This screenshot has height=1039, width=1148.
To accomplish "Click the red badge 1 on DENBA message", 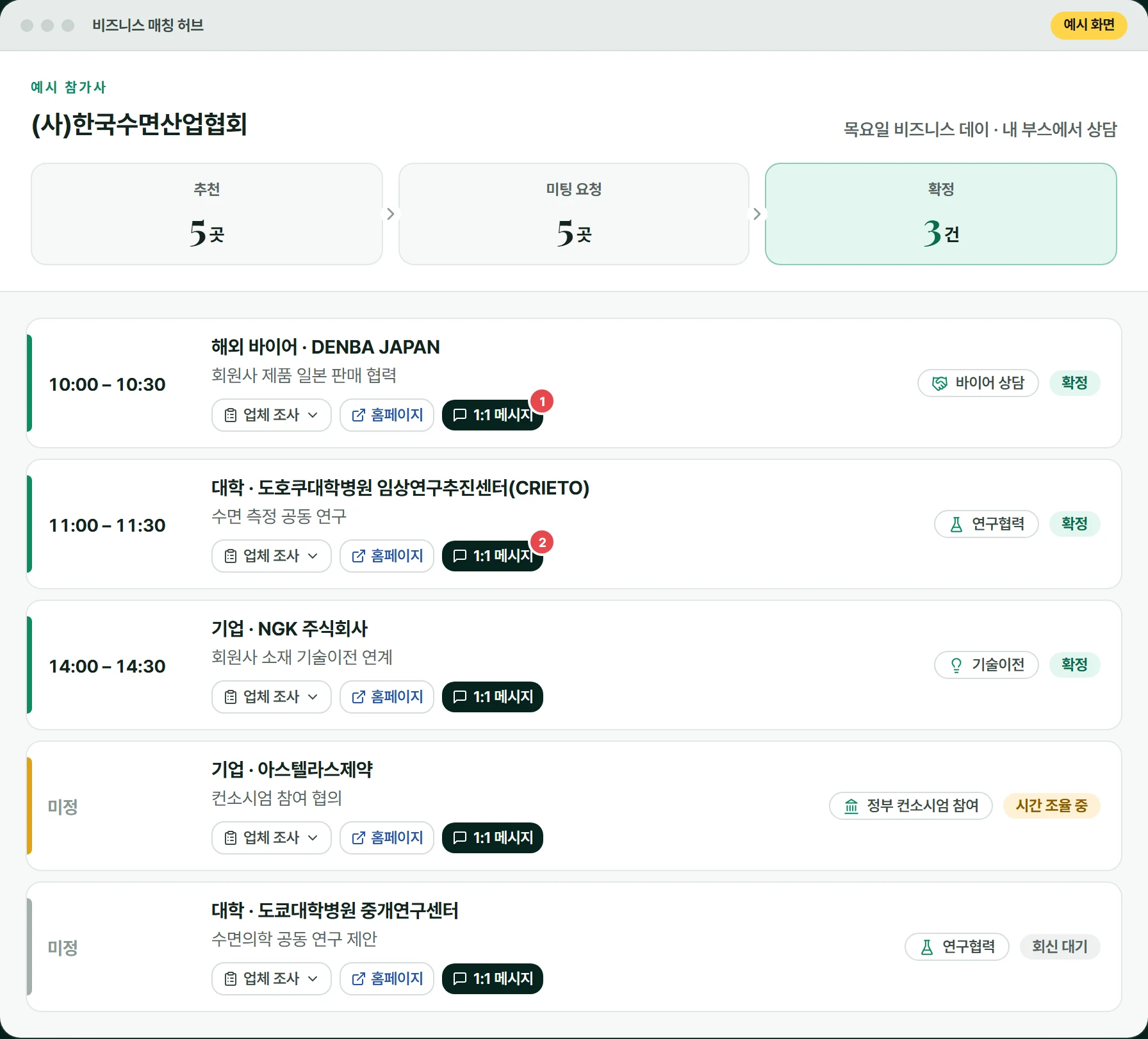I will click(x=542, y=402).
